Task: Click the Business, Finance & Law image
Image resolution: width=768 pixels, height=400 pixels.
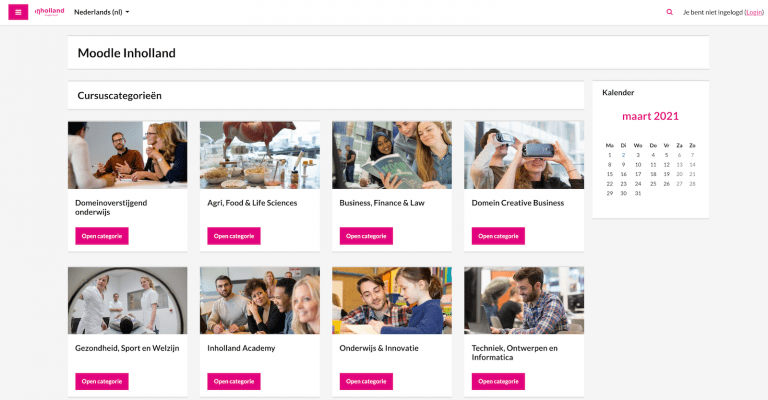Action: pyautogui.click(x=392, y=155)
